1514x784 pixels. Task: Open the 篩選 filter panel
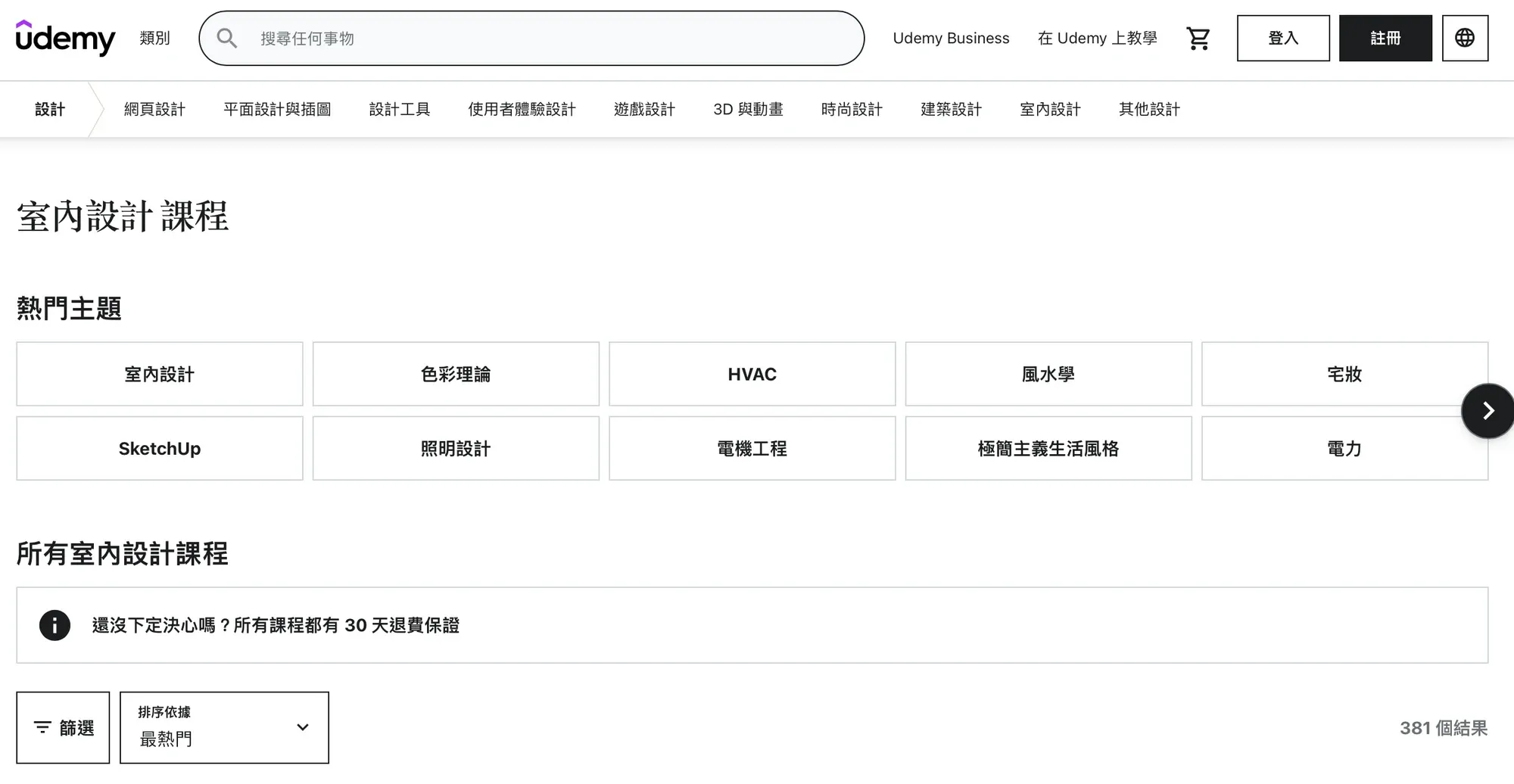coord(63,727)
